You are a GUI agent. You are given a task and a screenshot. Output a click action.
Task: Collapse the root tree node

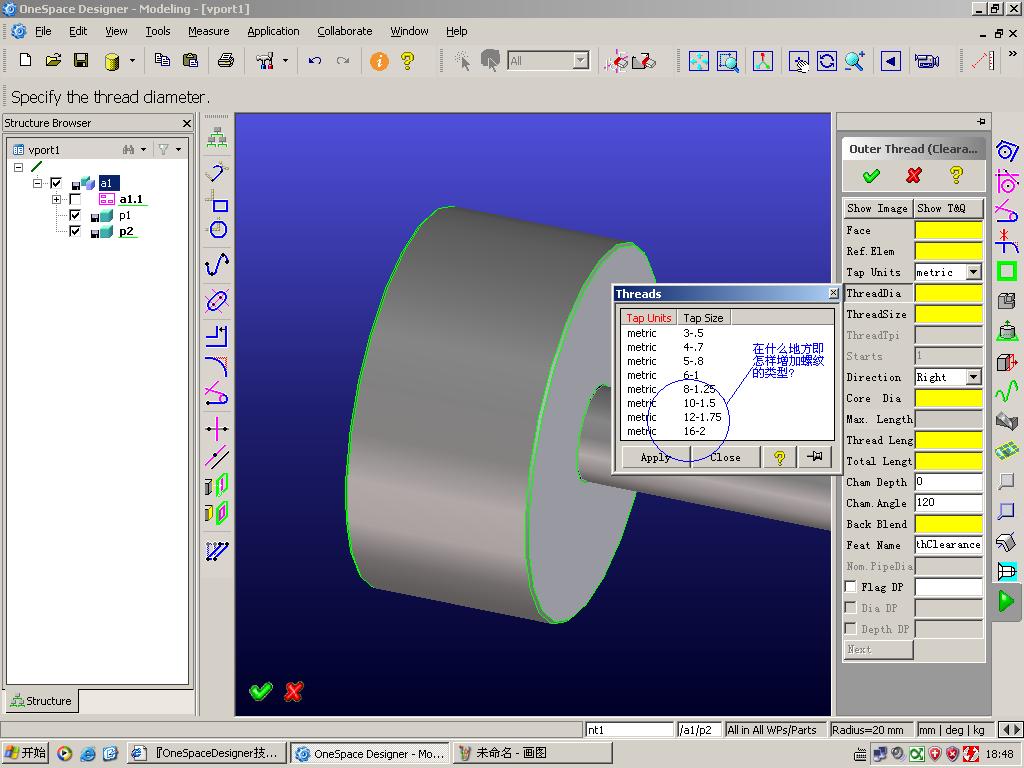tap(18, 167)
